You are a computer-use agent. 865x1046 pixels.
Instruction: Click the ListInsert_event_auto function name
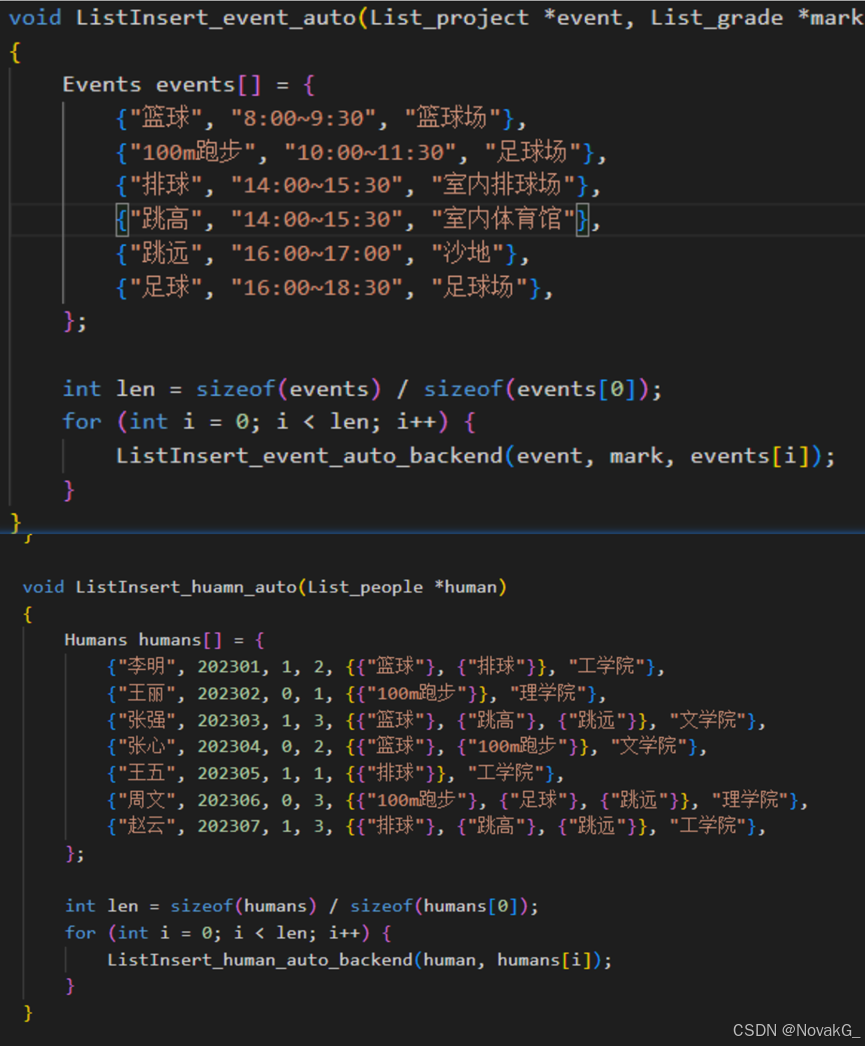215,17
